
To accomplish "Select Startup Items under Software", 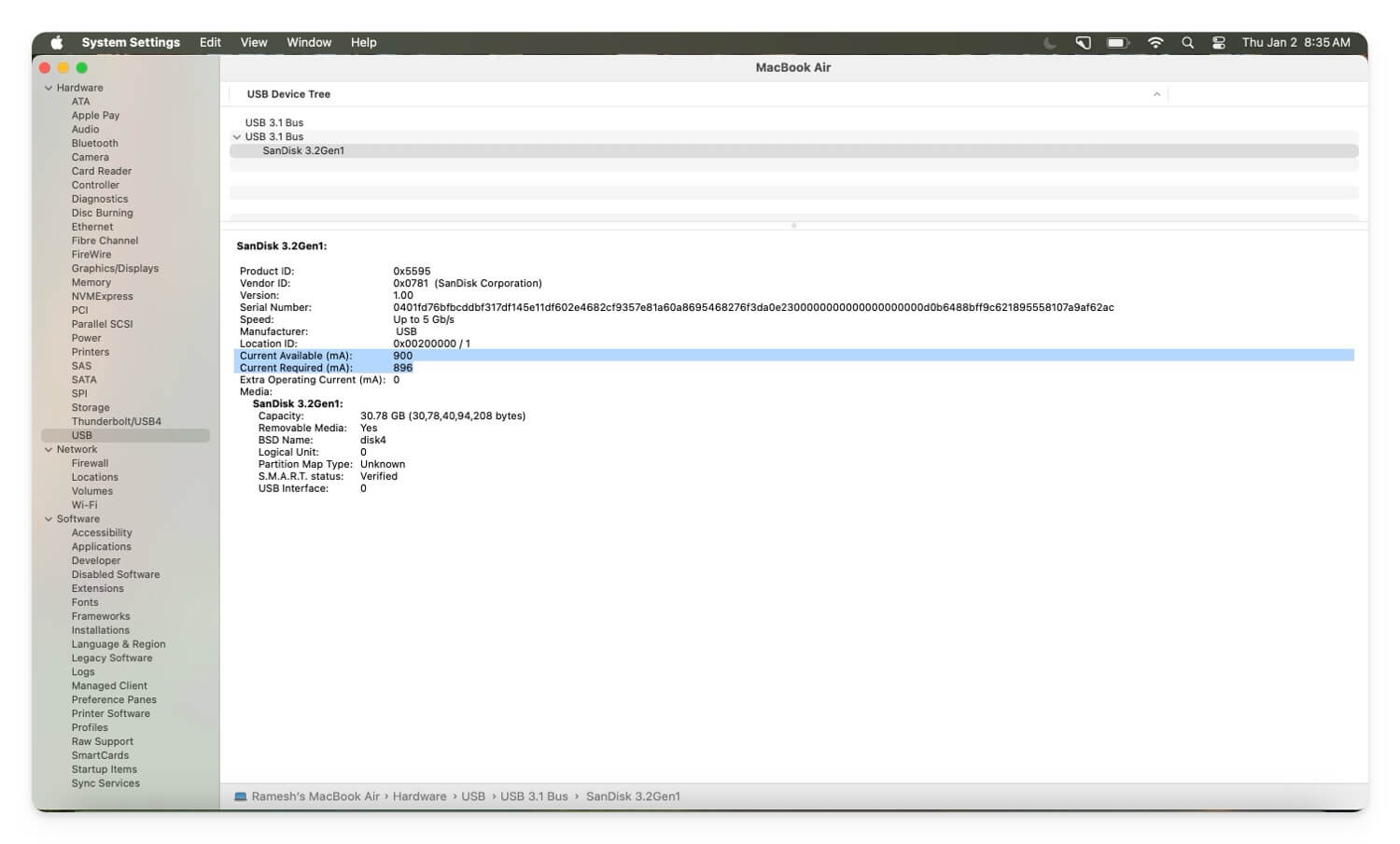I will (x=105, y=769).
